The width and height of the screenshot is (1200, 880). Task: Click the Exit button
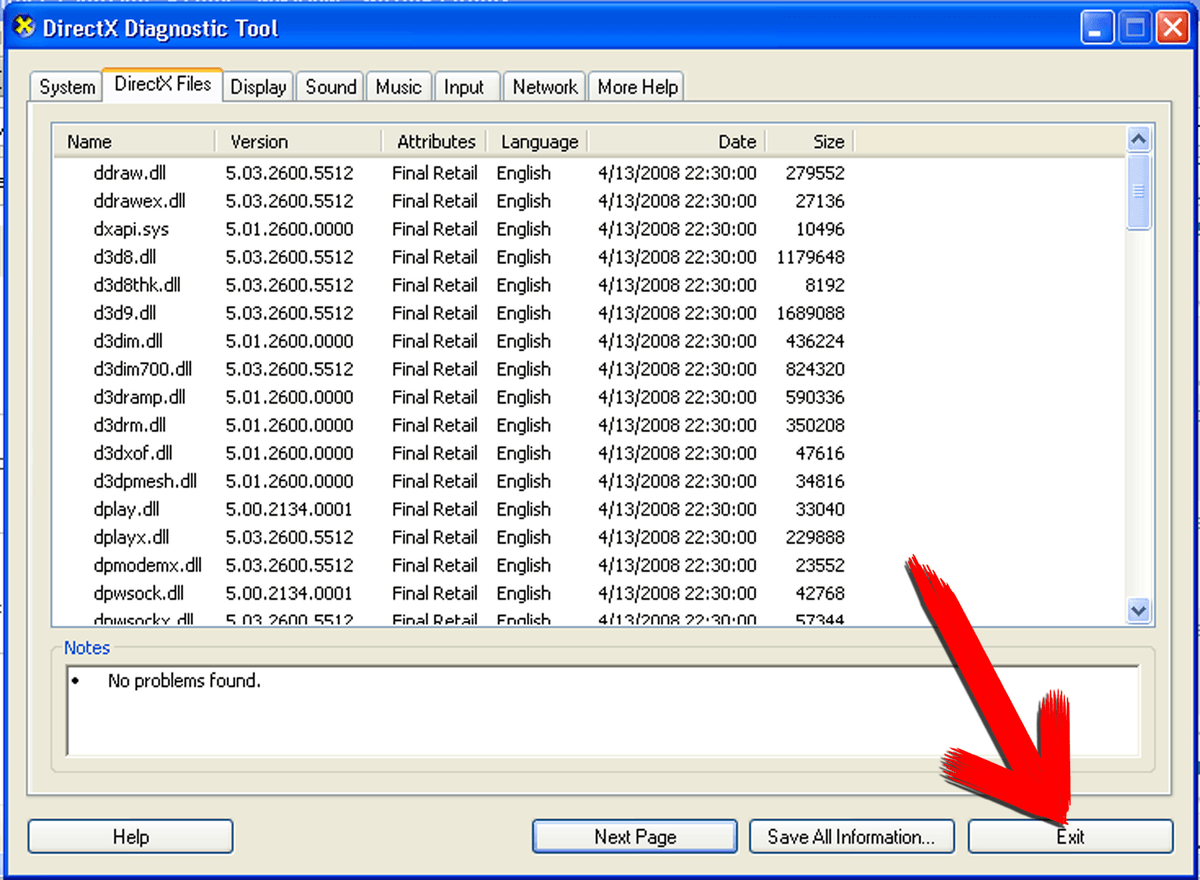[x=1070, y=837]
